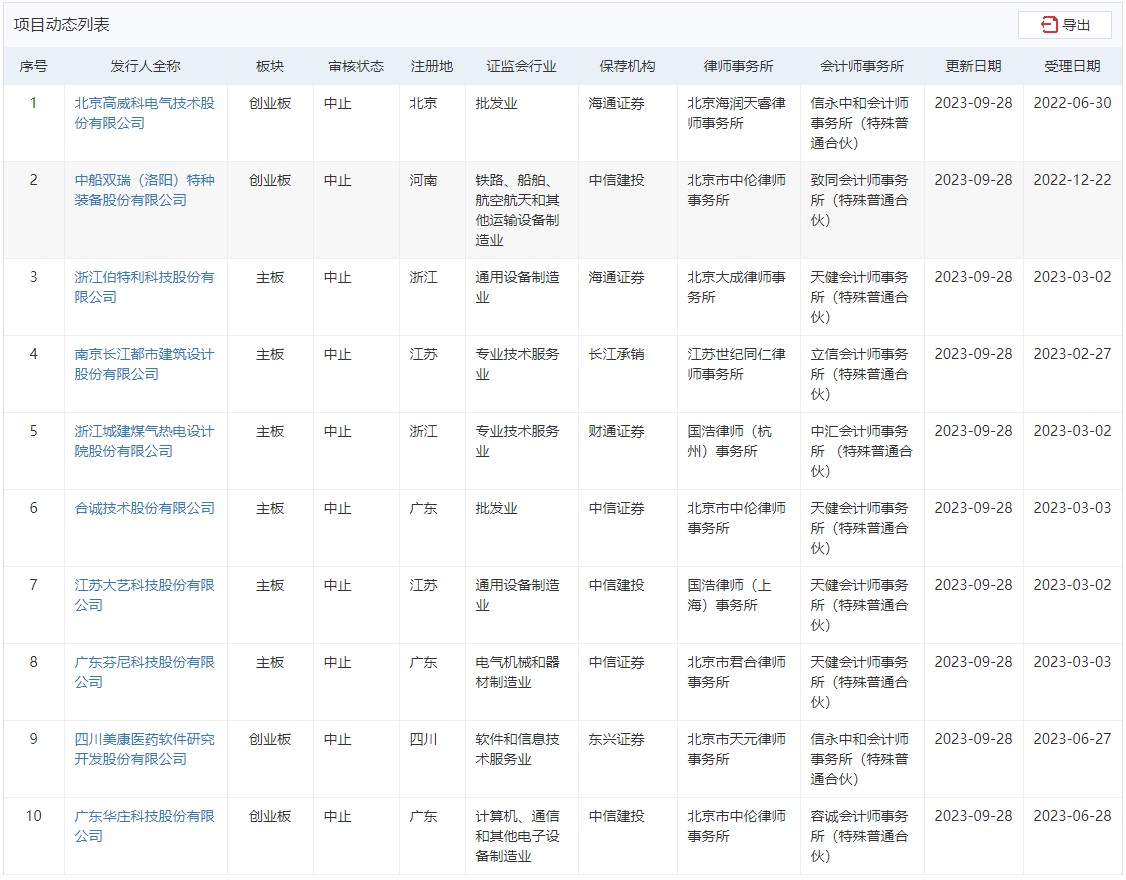Click 容诚会计师事务所 accounting firm cell
Screen dimensions: 1126x880
tap(860, 836)
